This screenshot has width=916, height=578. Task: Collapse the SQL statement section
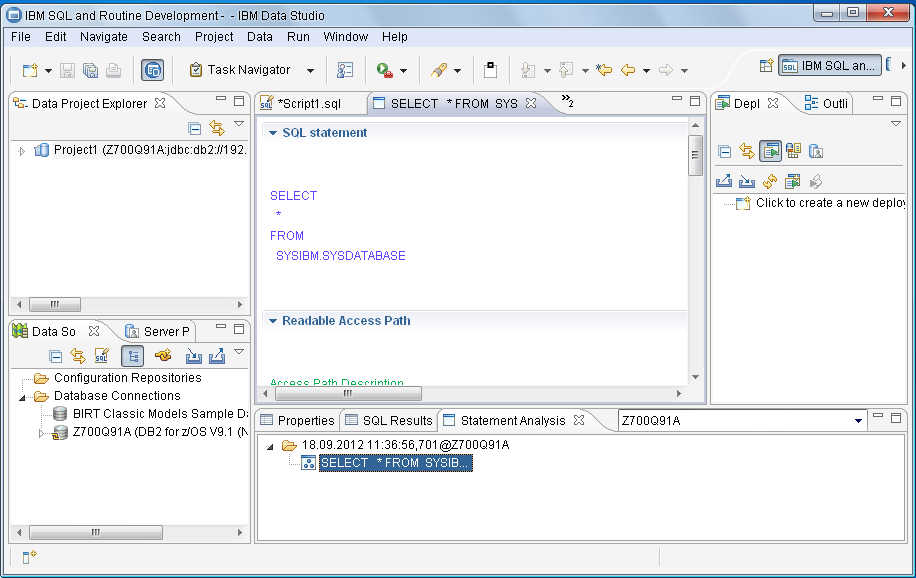pos(273,133)
